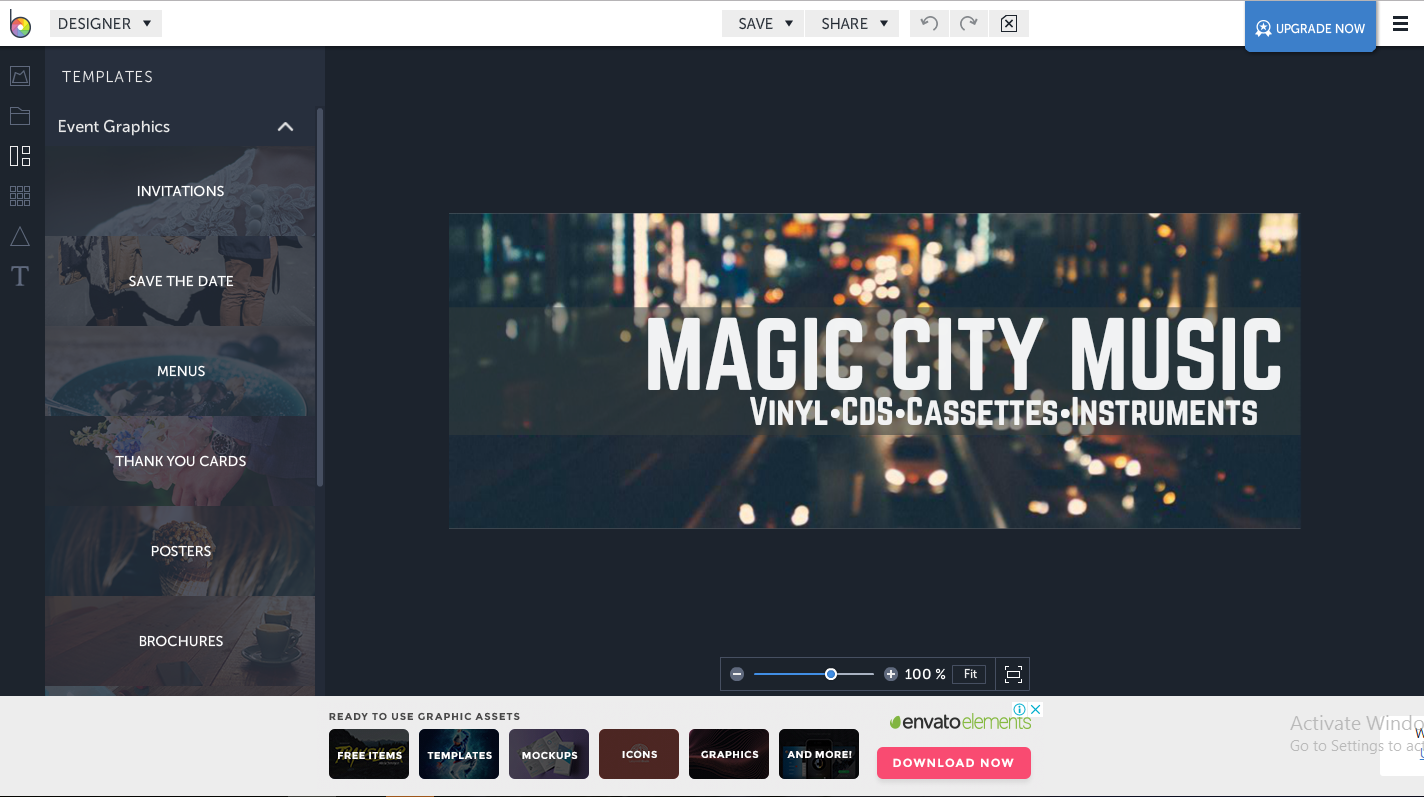Select the Text tool icon
This screenshot has height=797, width=1424.
[20, 277]
